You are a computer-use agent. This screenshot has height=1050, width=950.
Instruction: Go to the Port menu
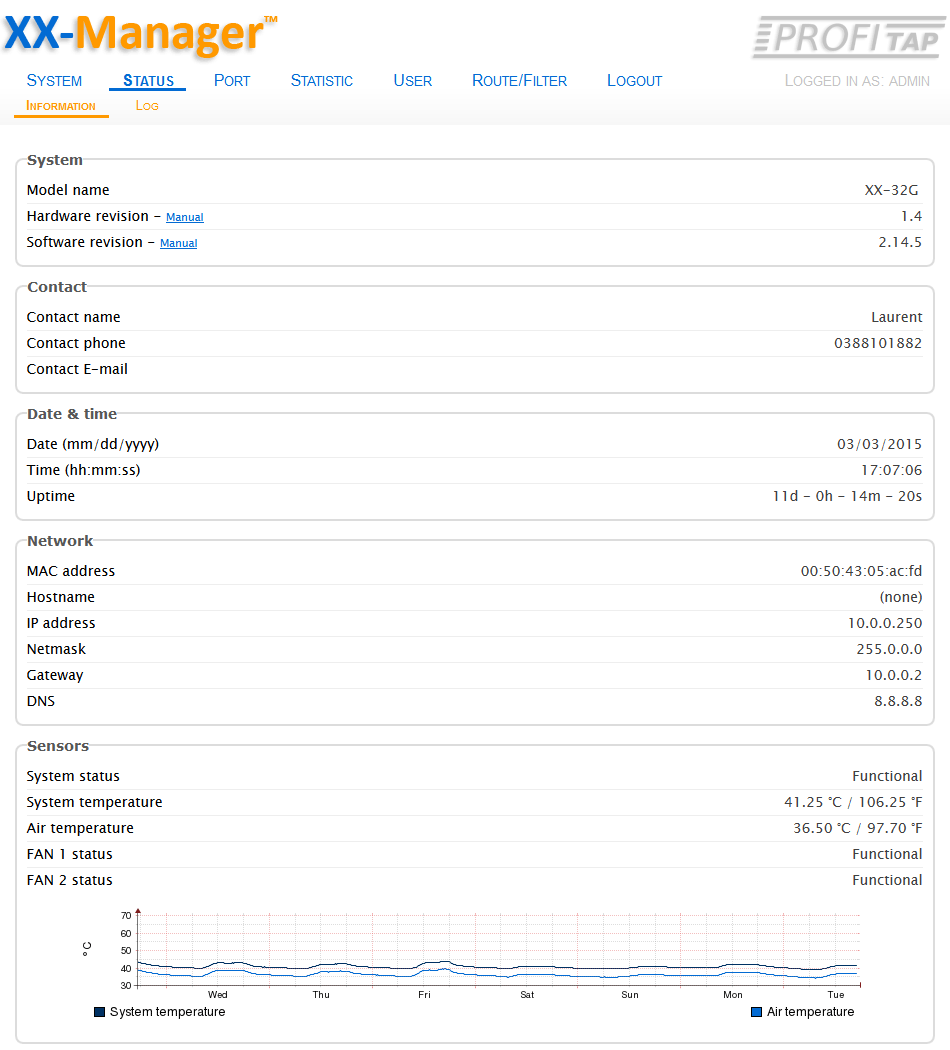click(232, 81)
